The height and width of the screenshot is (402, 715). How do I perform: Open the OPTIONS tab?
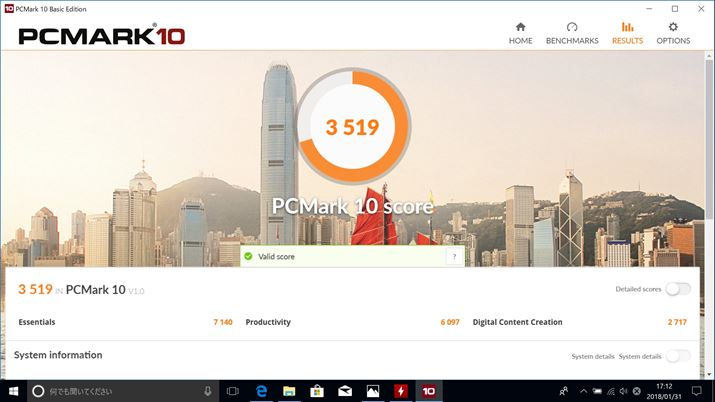coord(673,34)
